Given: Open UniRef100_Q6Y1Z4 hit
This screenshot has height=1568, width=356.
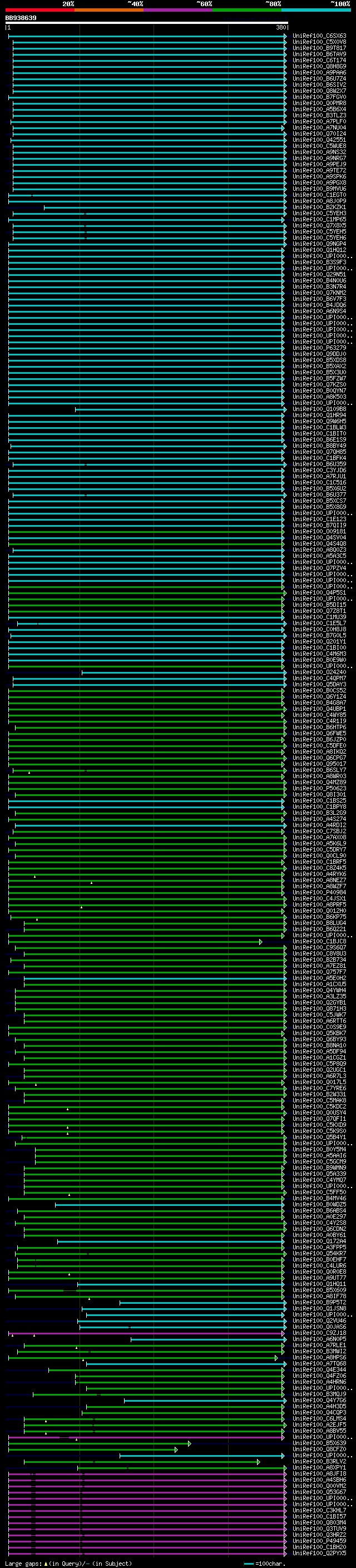Looking at the screenshot, I should pos(319,697).
